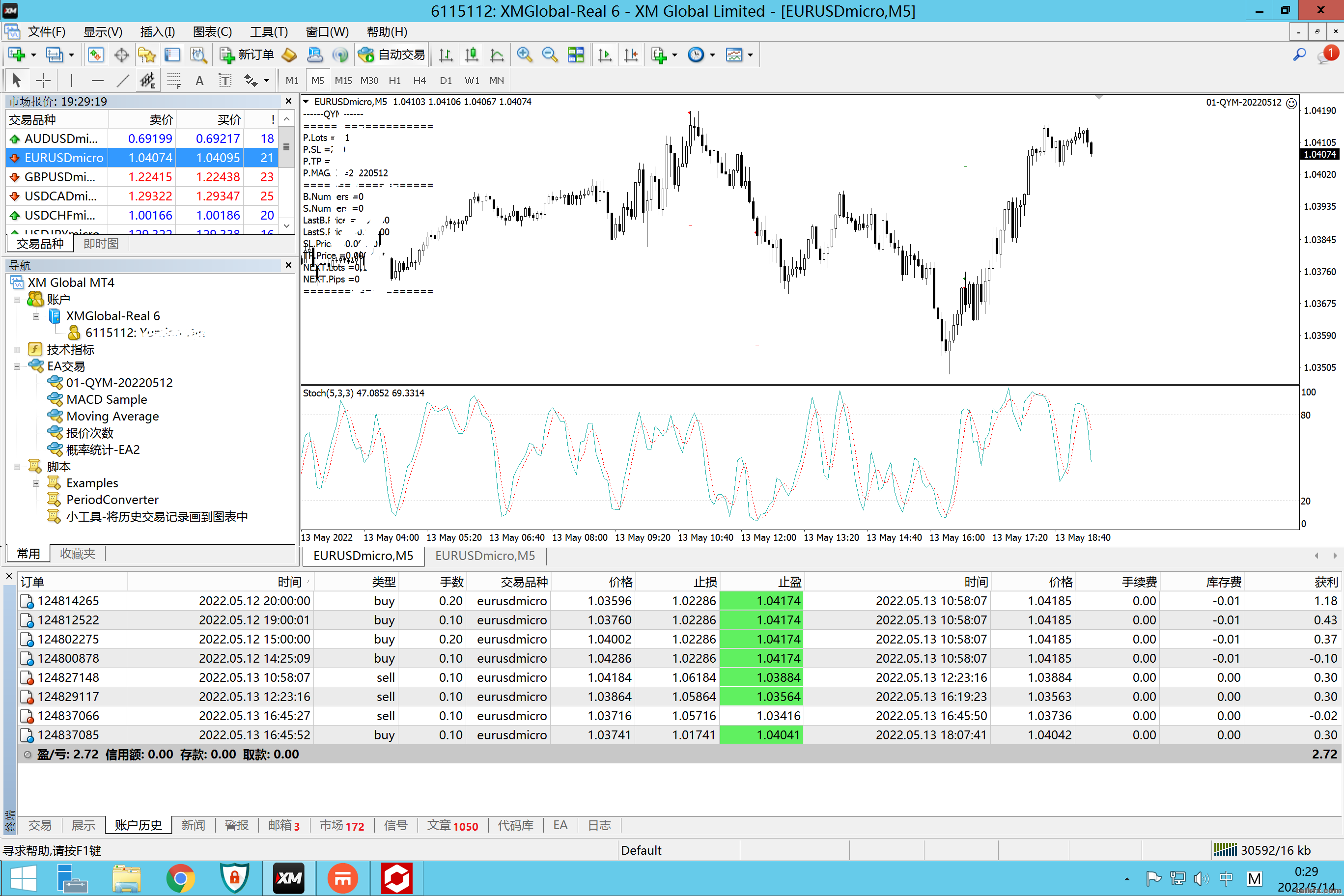This screenshot has height=896, width=1344.
Task: Toggle the Market Watch window icon
Action: pyautogui.click(x=95, y=55)
